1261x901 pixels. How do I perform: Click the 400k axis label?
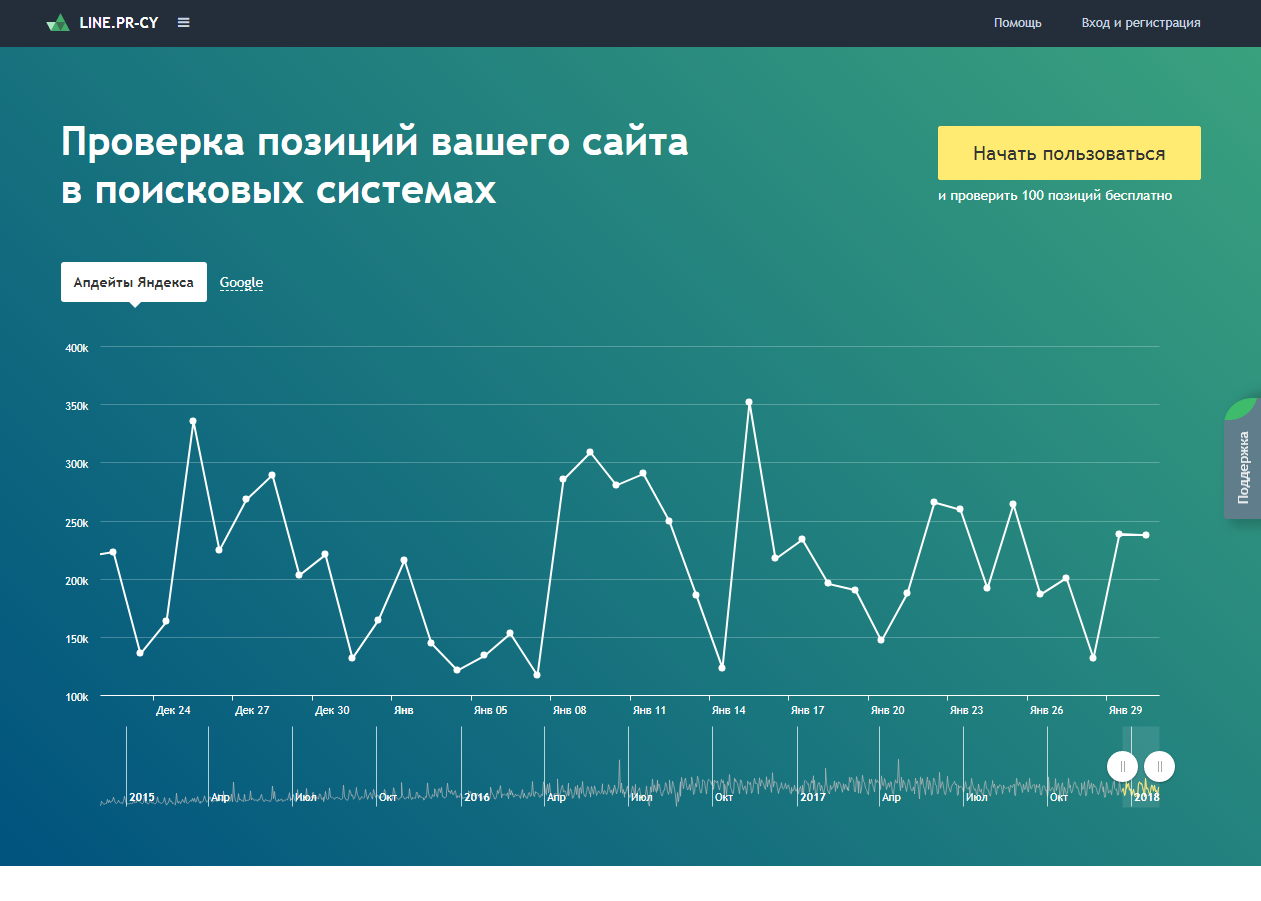click(x=77, y=348)
